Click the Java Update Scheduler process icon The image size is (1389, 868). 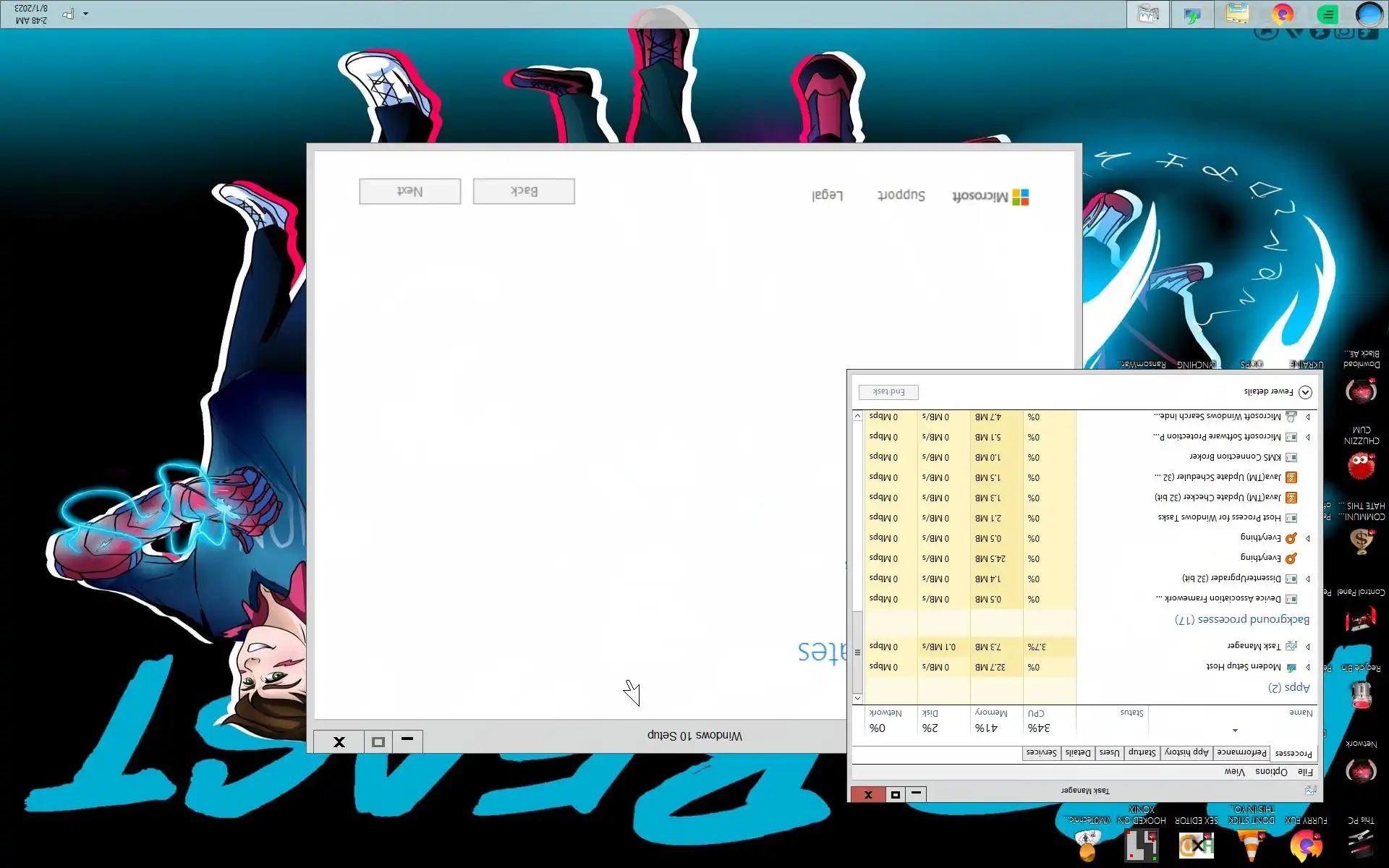point(1291,477)
